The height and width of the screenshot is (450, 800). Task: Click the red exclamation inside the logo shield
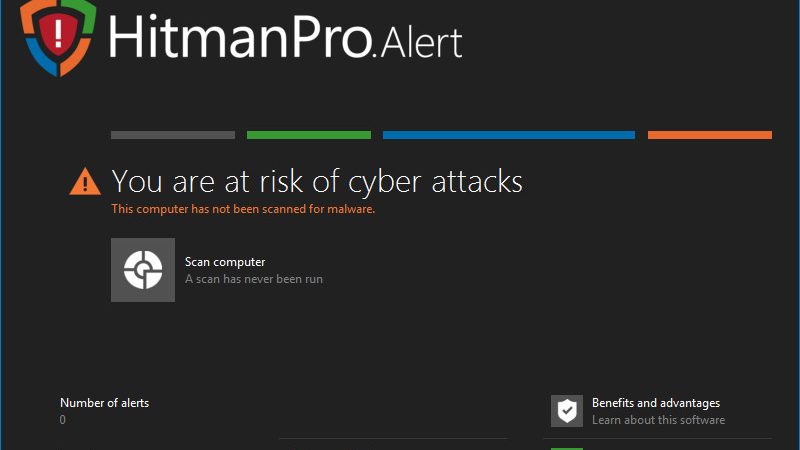tap(58, 34)
